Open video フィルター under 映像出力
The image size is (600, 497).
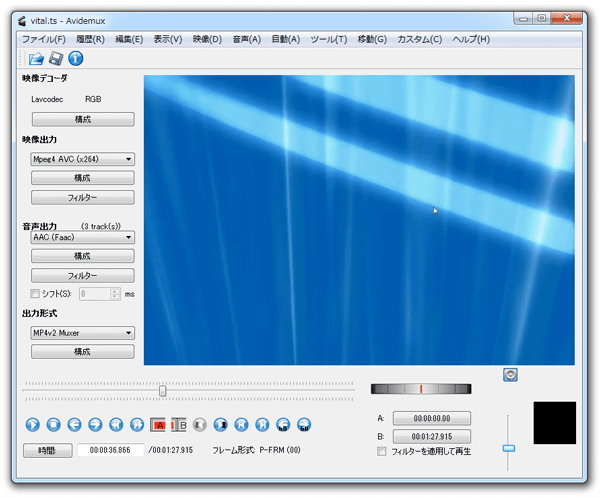(x=83, y=197)
